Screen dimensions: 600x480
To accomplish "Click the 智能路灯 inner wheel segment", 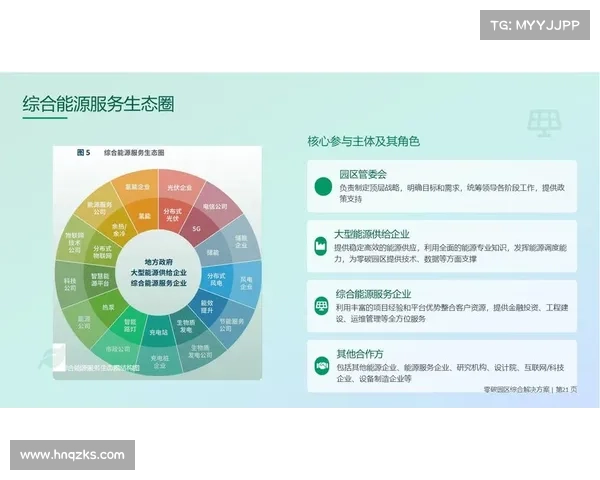I will click(130, 325).
